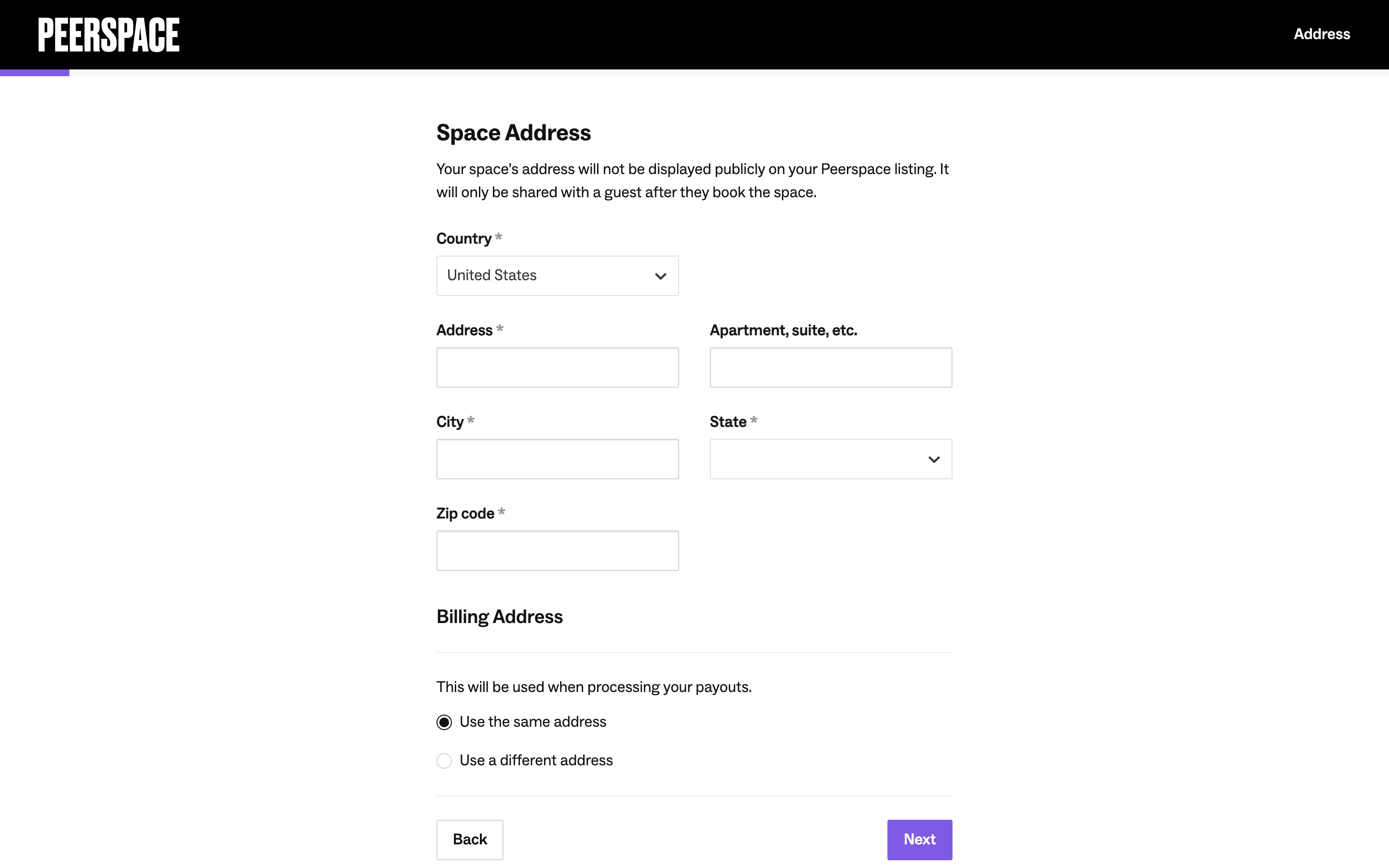Click the Billing Address heading
1389x868 pixels.
(499, 617)
